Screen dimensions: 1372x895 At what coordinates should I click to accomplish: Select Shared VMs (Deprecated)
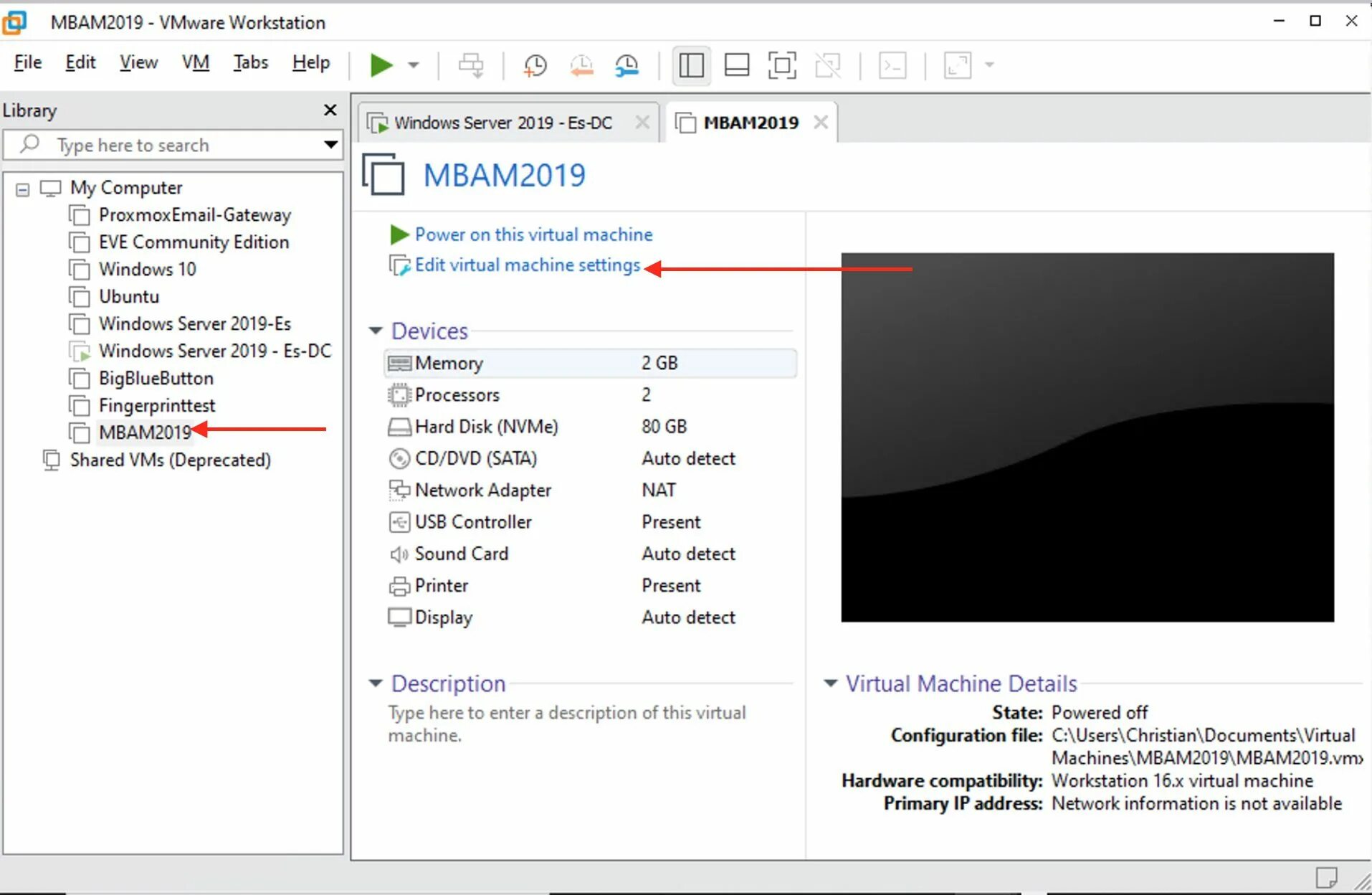[x=170, y=460]
